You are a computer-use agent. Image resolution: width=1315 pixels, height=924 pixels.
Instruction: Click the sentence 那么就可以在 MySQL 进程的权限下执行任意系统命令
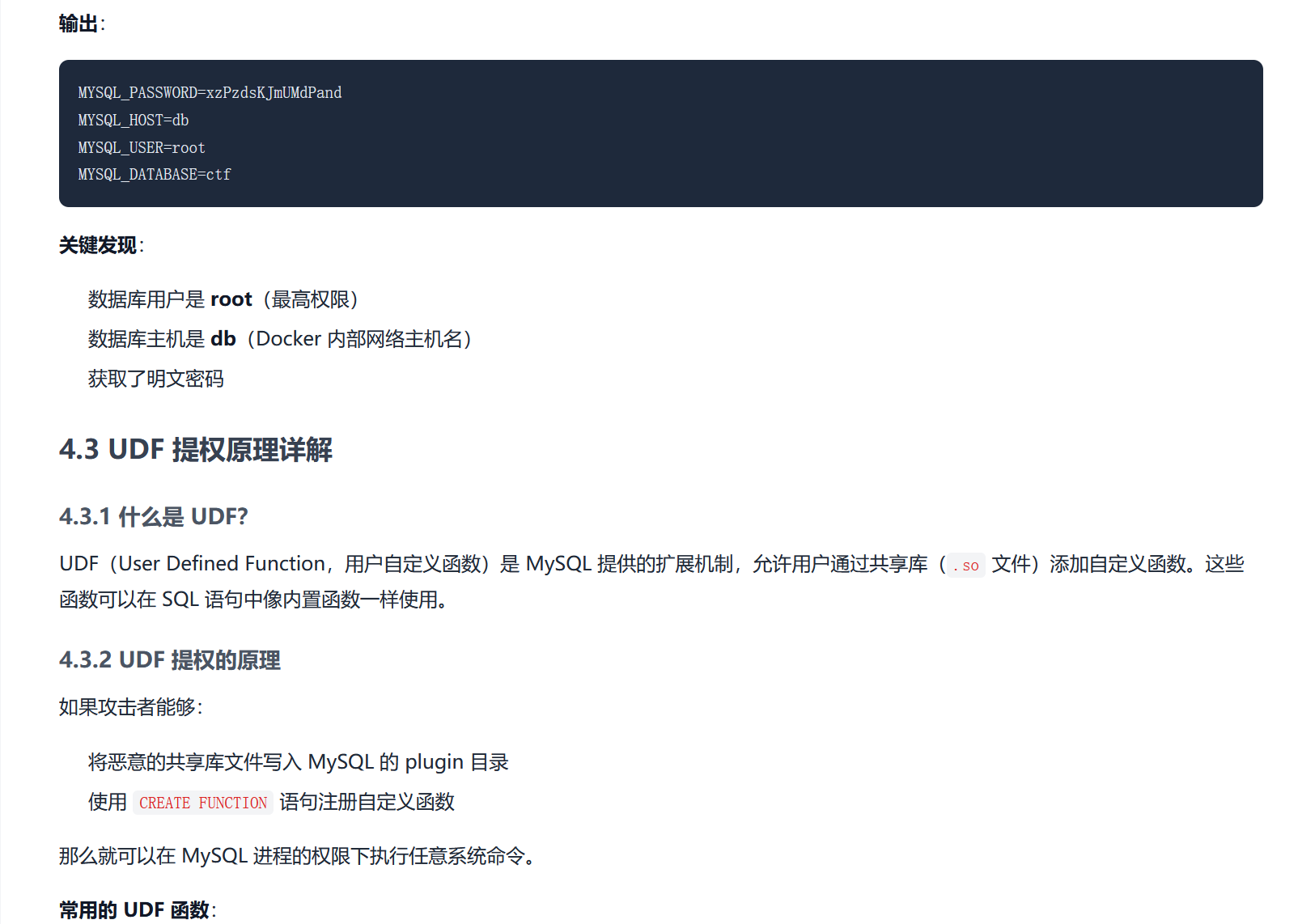click(x=297, y=856)
